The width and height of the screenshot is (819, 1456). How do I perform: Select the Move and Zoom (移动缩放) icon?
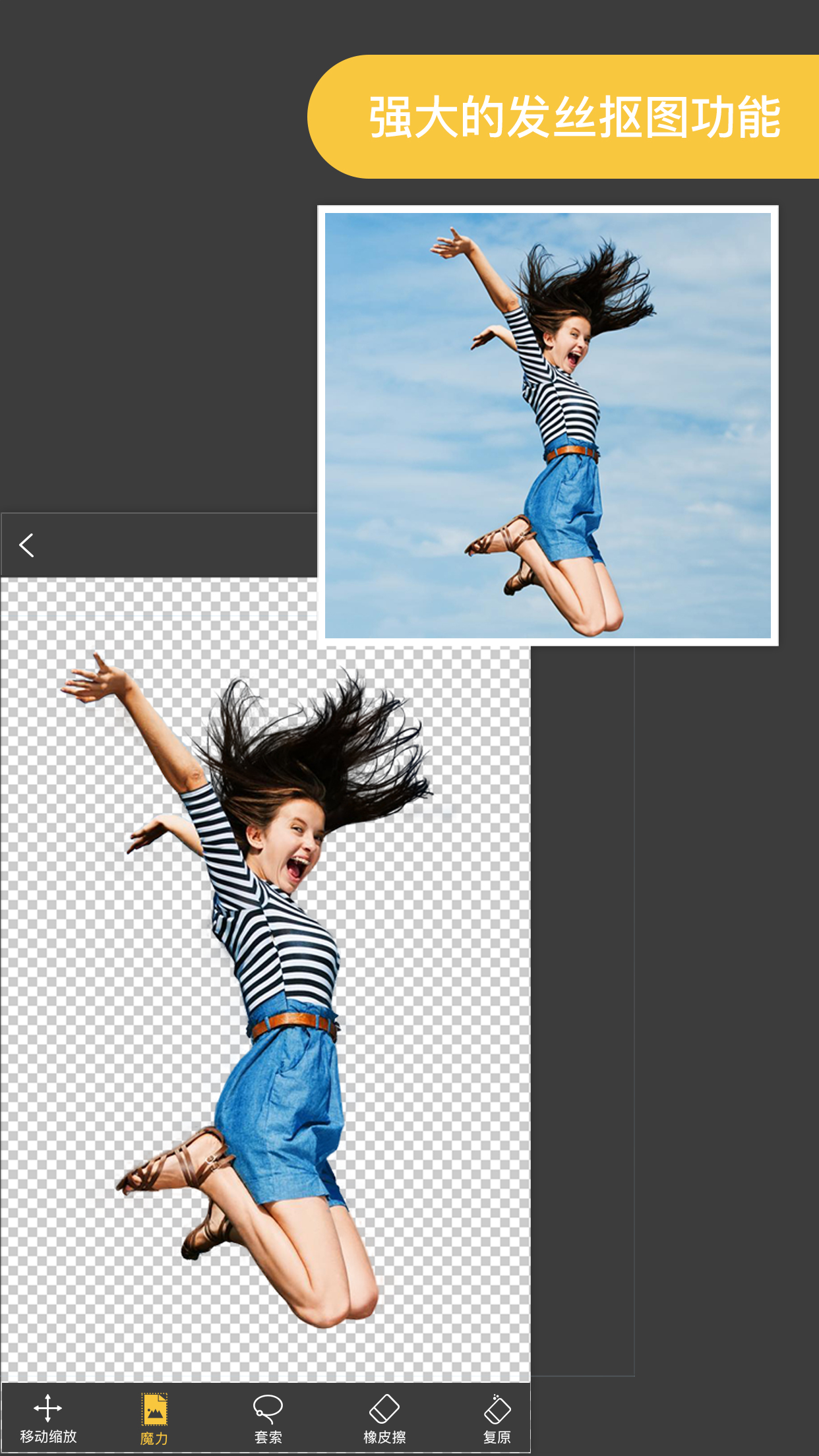point(47,1408)
